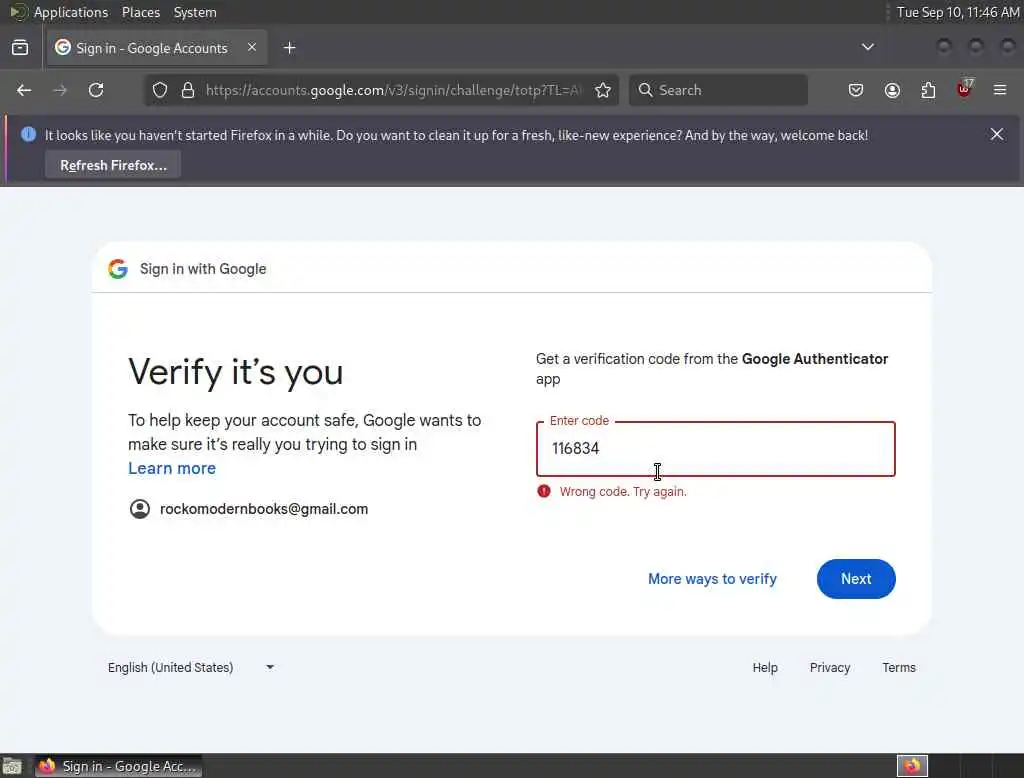This screenshot has width=1024, height=778.
Task: Dismiss the Firefox refresh notification bar
Action: click(x=997, y=135)
